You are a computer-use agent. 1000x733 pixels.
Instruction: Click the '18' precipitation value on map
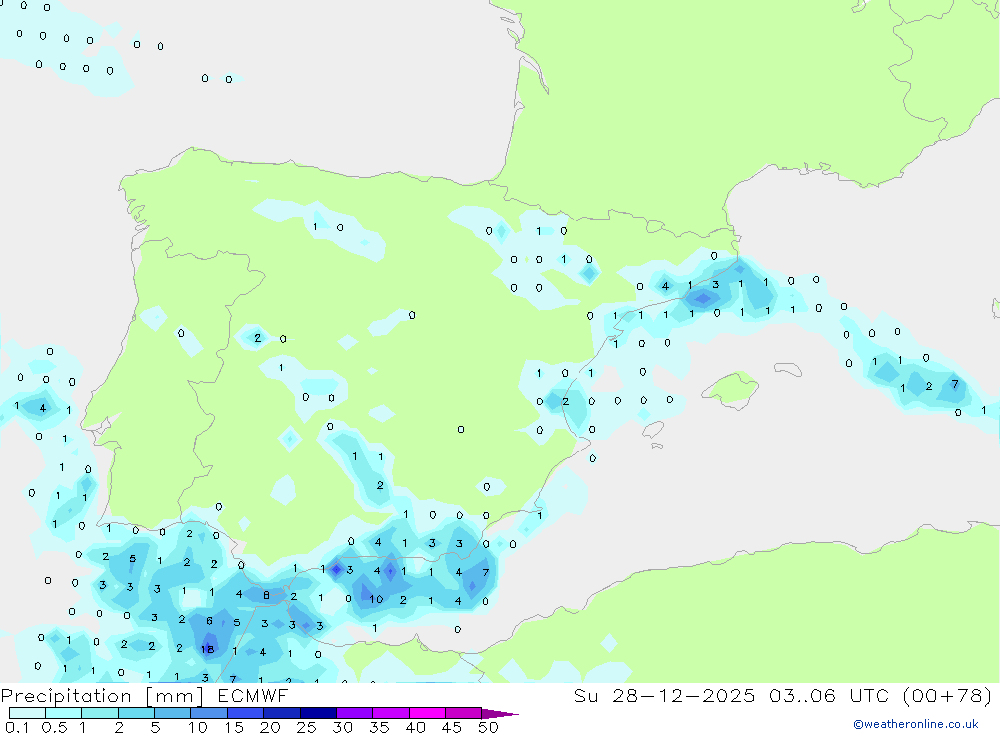point(207,649)
